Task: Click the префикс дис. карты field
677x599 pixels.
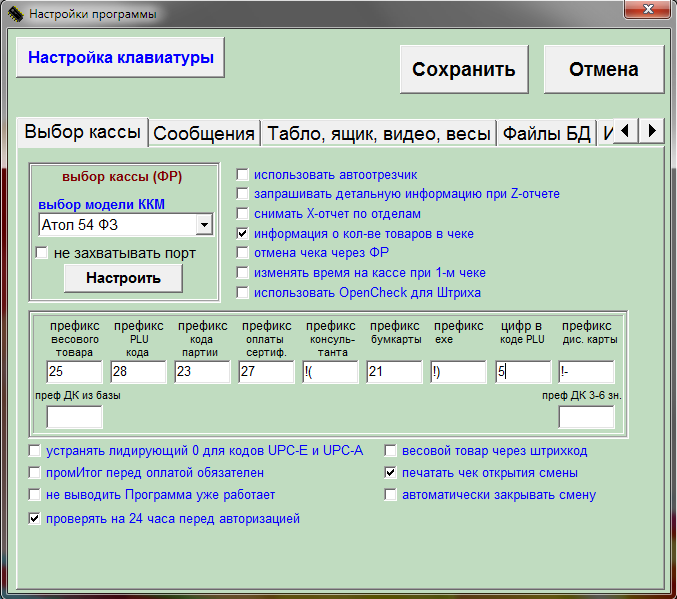Action: pos(586,371)
